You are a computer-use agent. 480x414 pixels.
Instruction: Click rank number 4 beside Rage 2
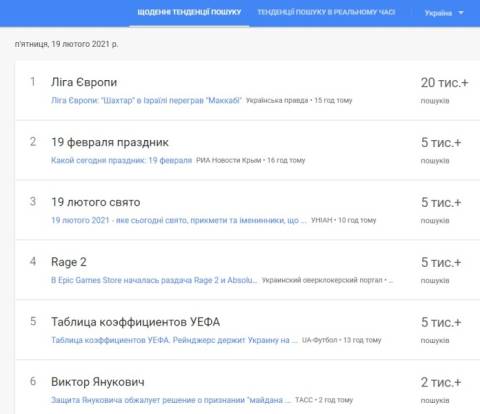[33, 262]
